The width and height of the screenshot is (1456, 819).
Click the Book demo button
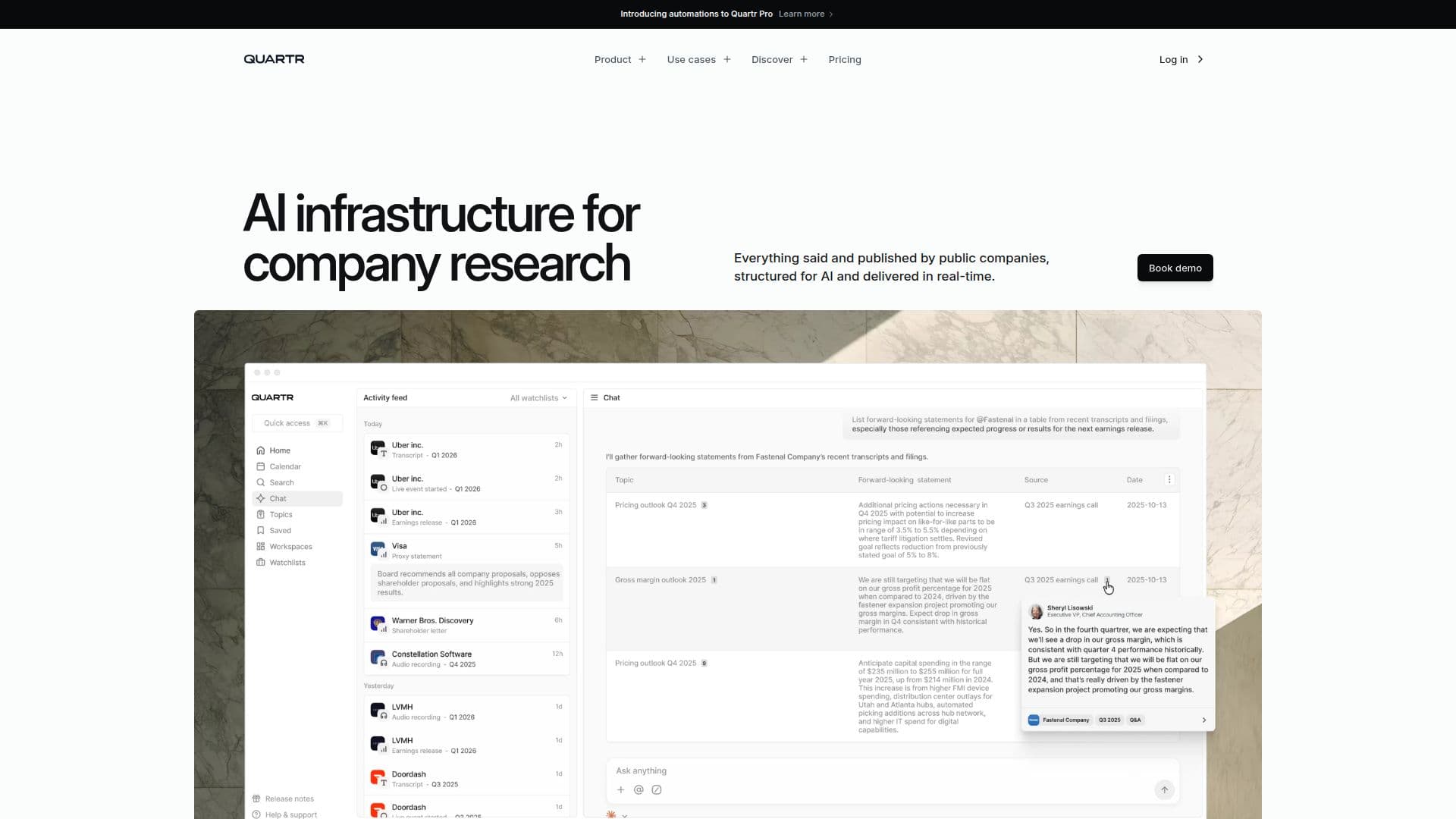[x=1175, y=268]
